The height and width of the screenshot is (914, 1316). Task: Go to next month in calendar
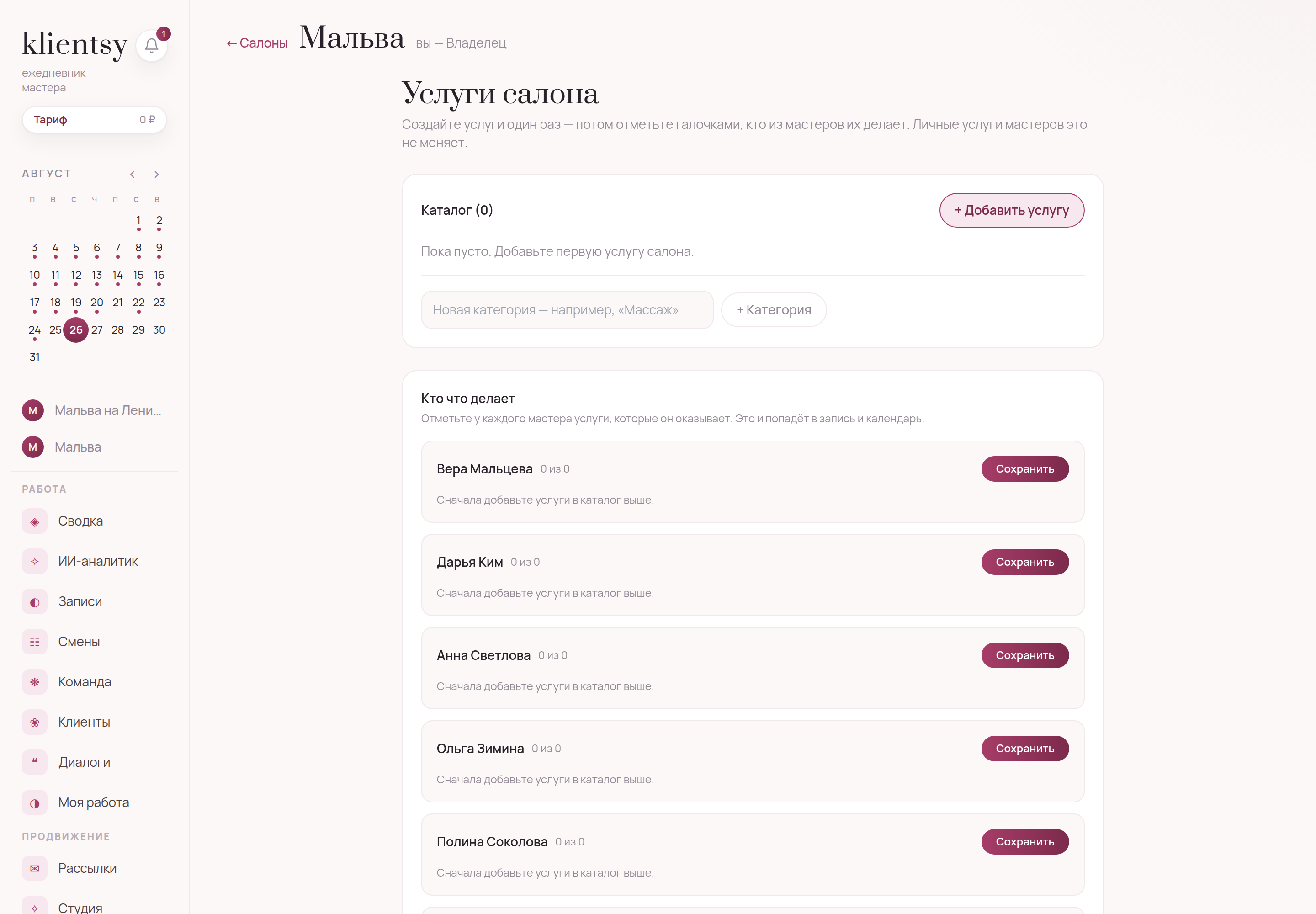(156, 174)
